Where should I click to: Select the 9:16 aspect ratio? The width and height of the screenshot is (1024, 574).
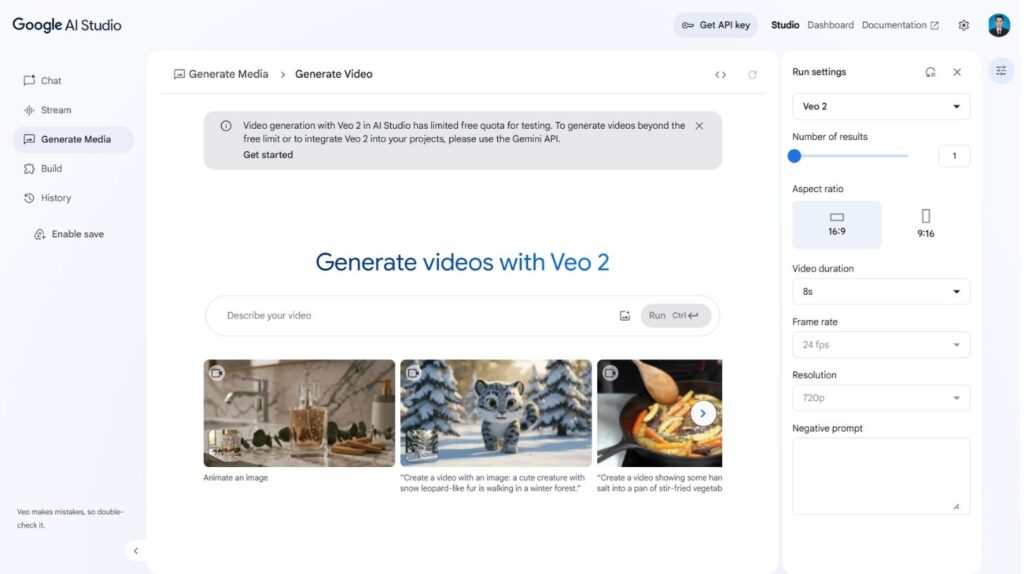click(x=925, y=224)
